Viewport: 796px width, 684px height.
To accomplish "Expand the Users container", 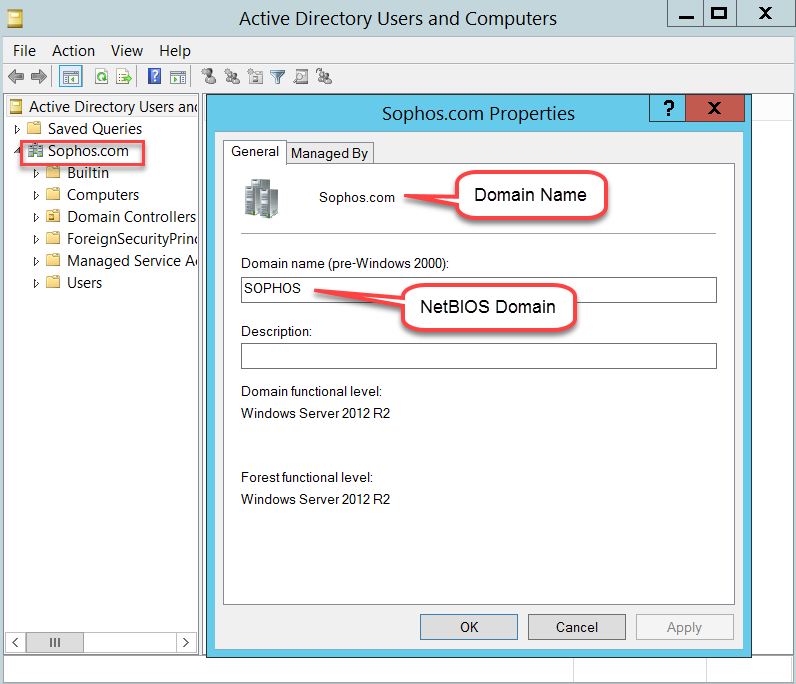I will 36,283.
